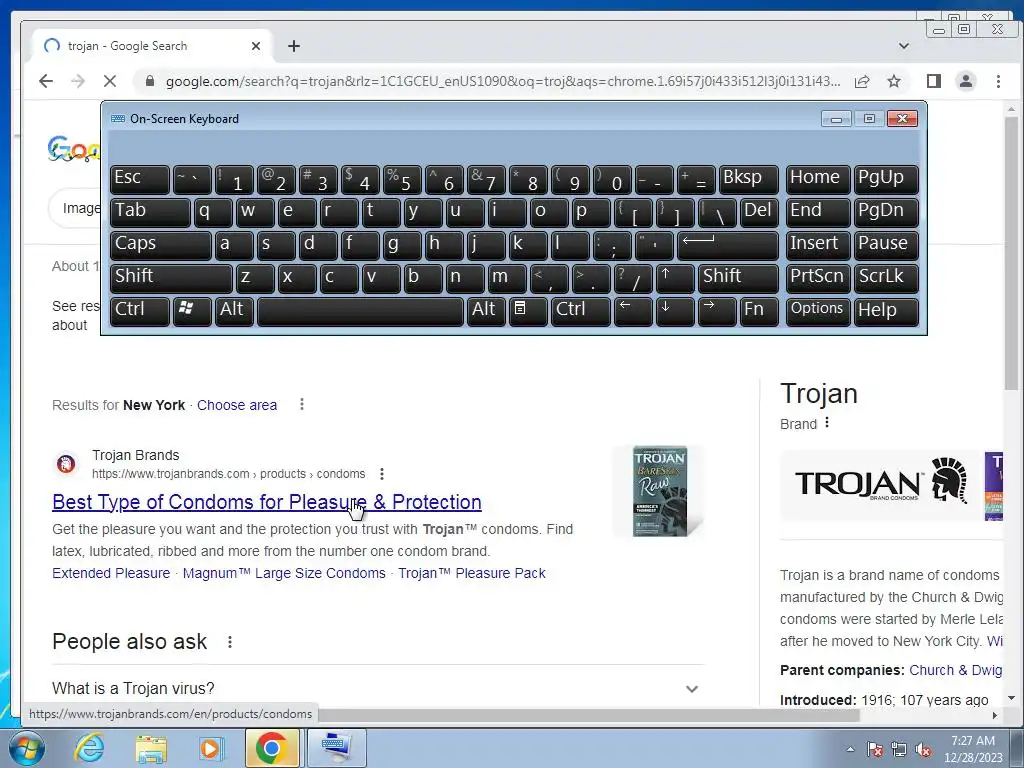The width and height of the screenshot is (1024, 768).
Task: Click the Windows logo key on the keyboard
Action: click(x=191, y=311)
